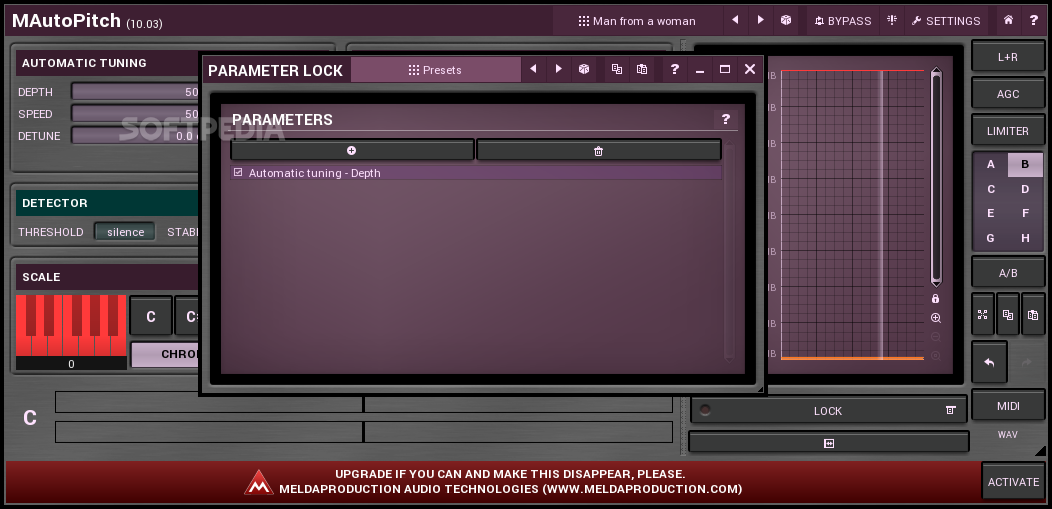1052x509 pixels.
Task: Open main preset selector Man from a woman
Action: 637,21
